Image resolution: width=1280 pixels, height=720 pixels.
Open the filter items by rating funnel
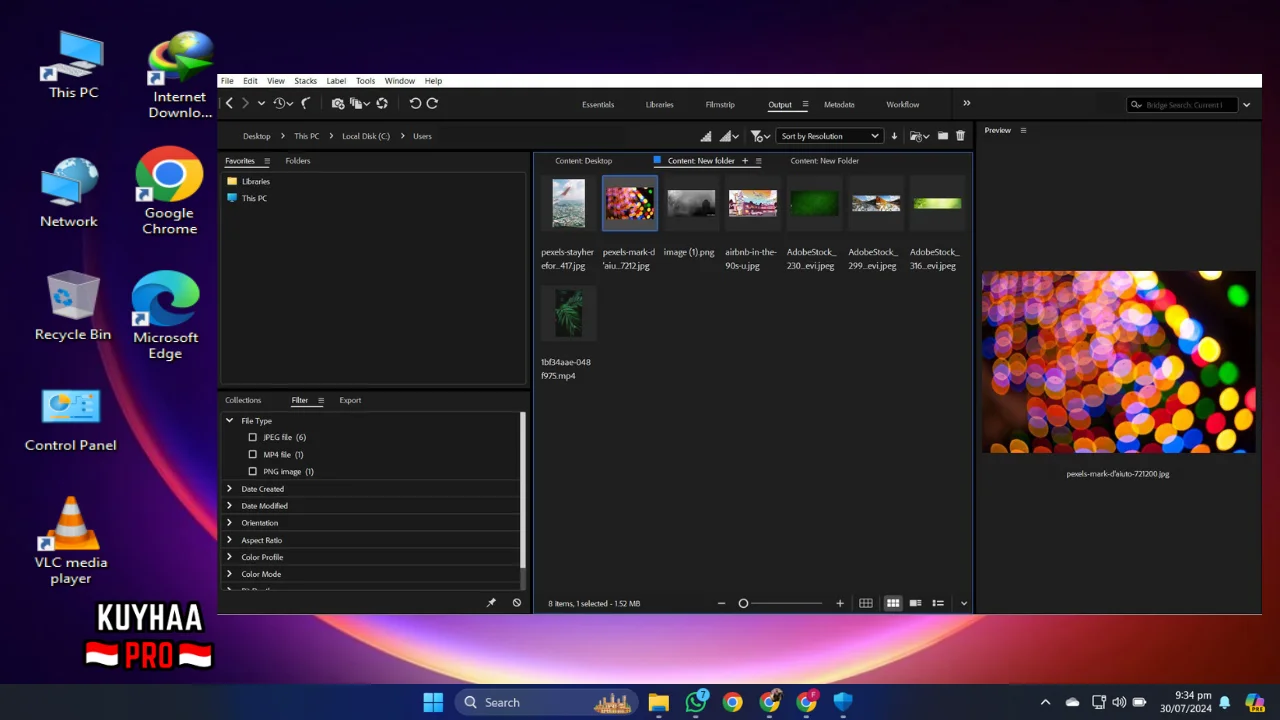click(760, 136)
